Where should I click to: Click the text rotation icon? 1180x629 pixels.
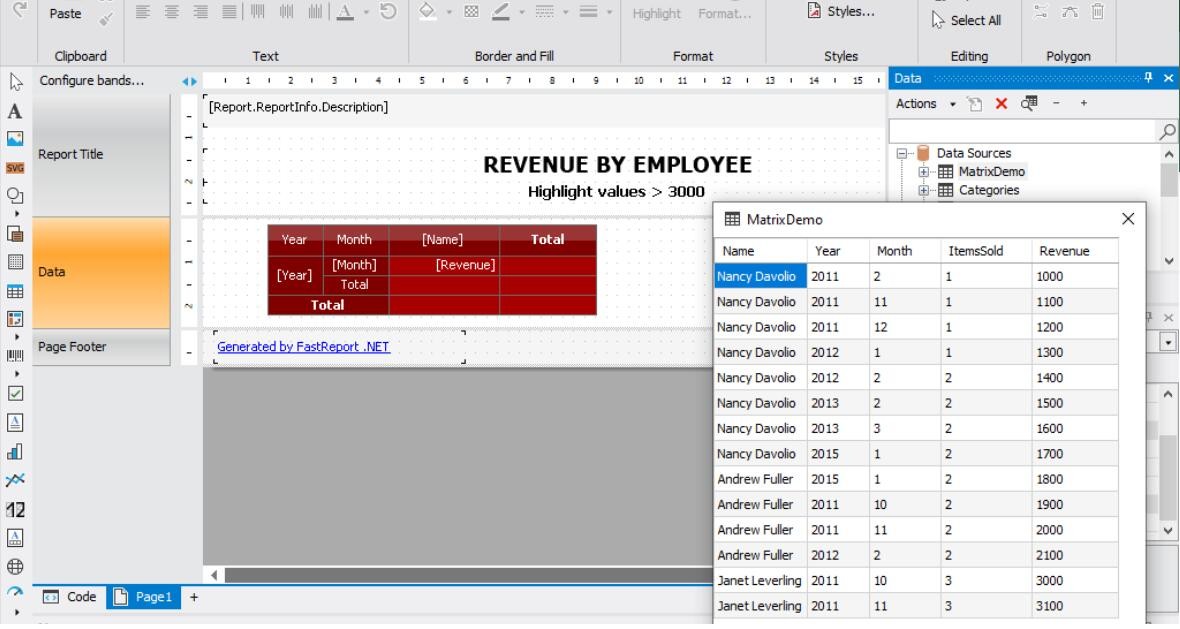tap(388, 11)
